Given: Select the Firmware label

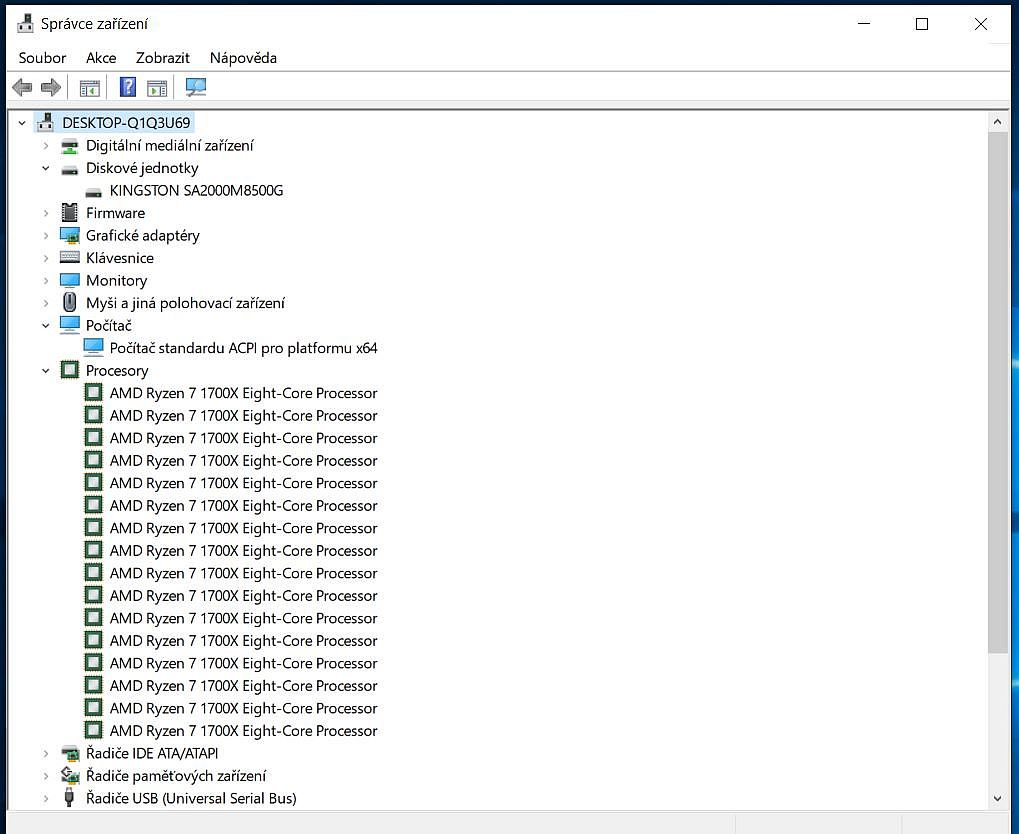Looking at the screenshot, I should tap(115, 213).
